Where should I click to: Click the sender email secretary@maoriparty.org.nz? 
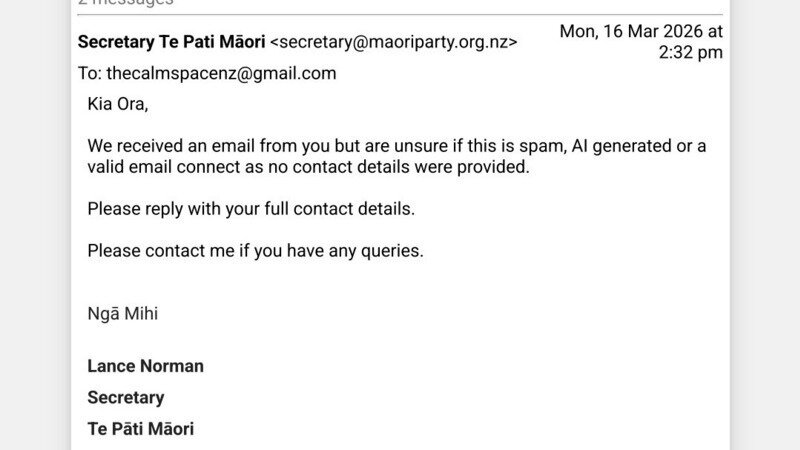(x=394, y=43)
